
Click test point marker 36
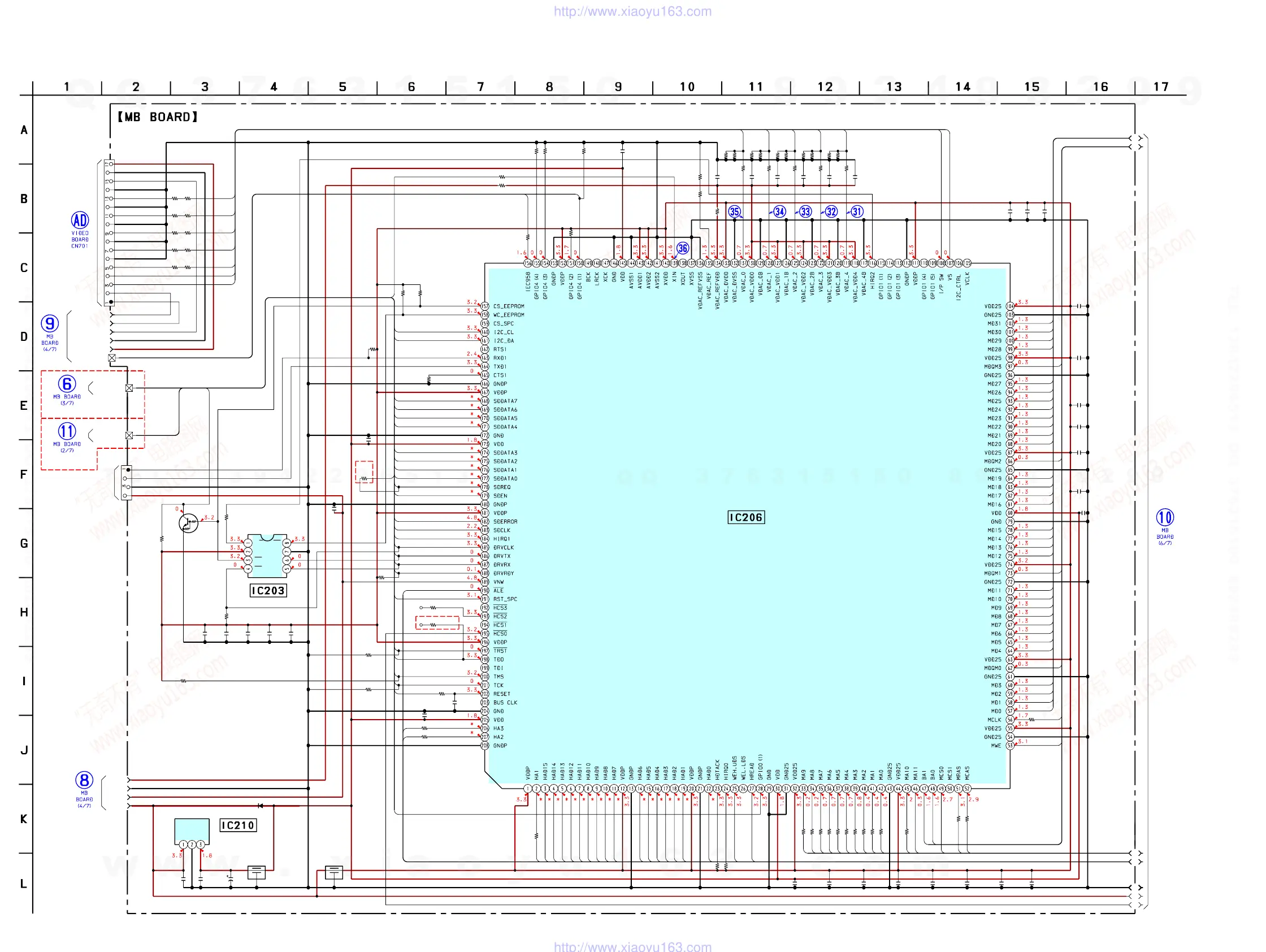[683, 248]
